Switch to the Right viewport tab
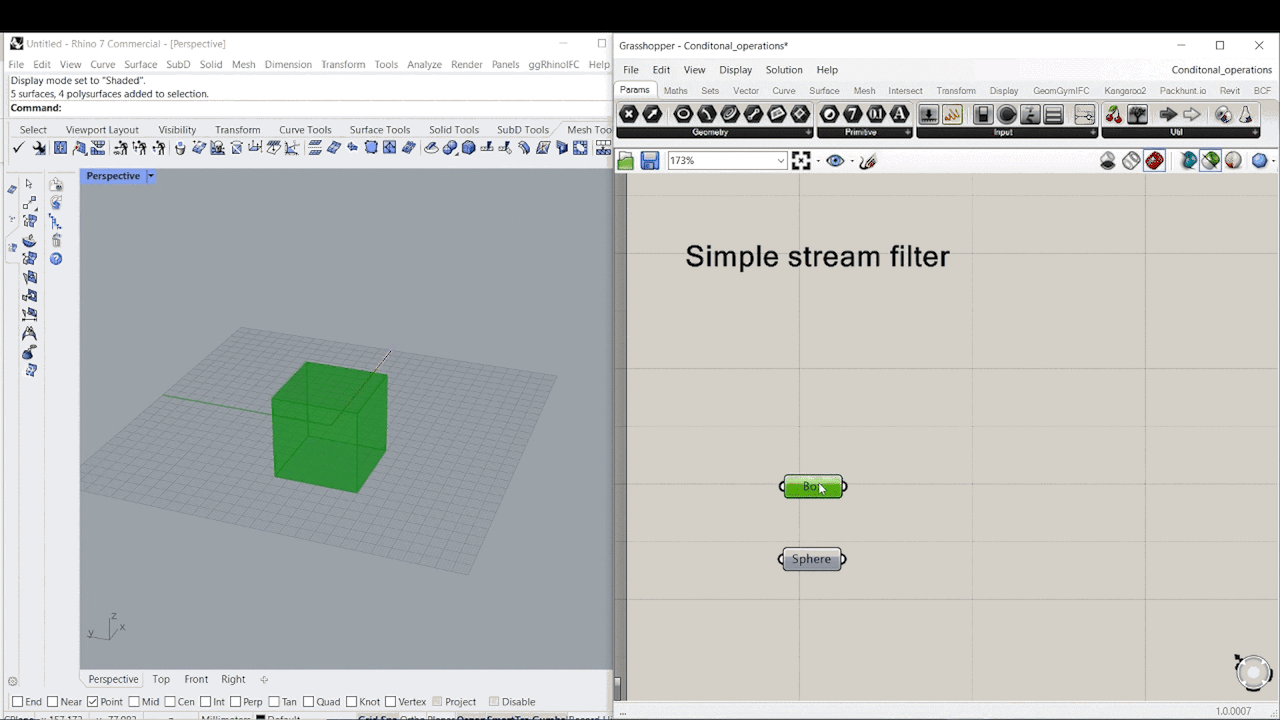Image resolution: width=1280 pixels, height=720 pixels. point(233,679)
